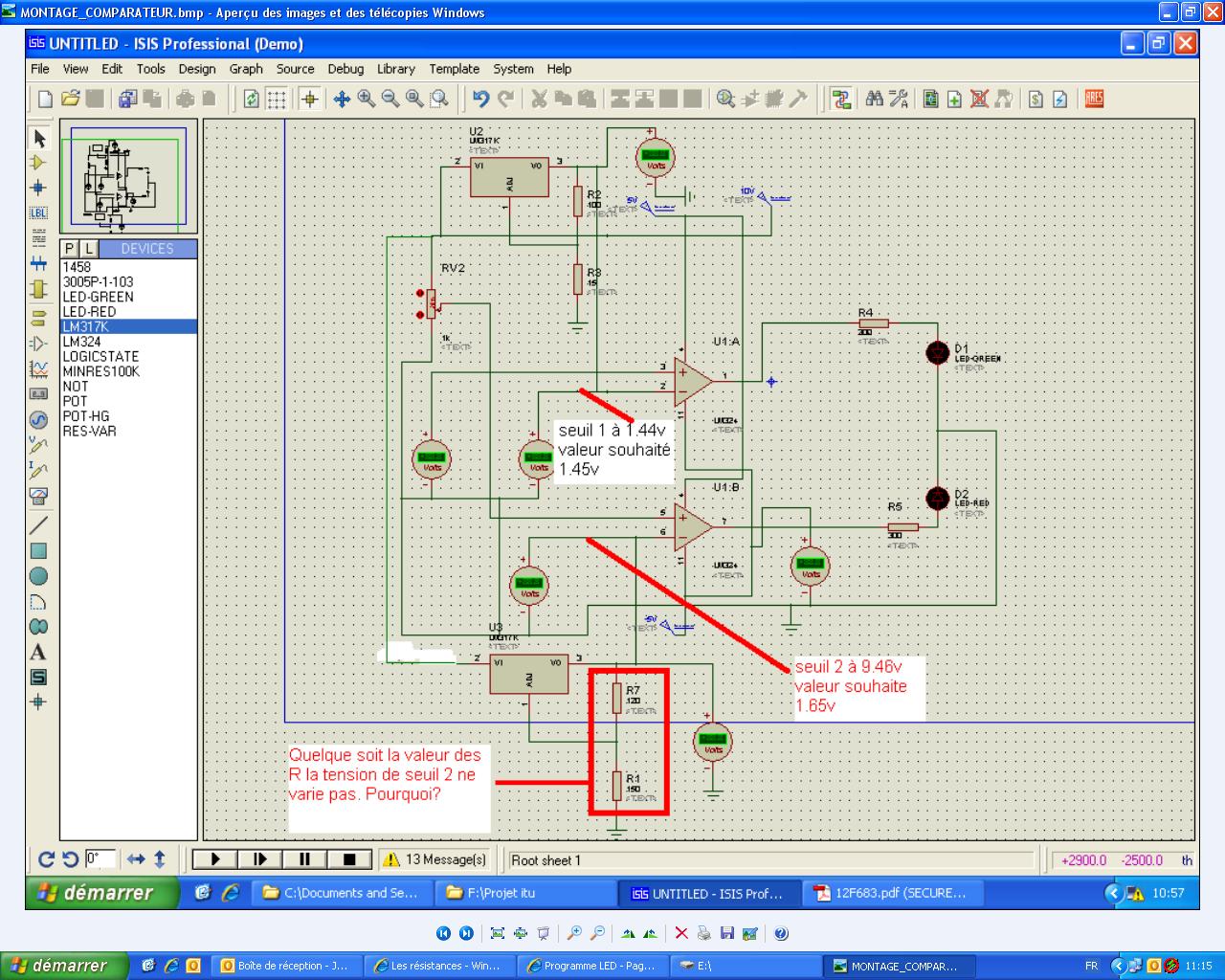Toggle the grid display in ISIS
This screenshot has height=980, width=1225.
[277, 99]
